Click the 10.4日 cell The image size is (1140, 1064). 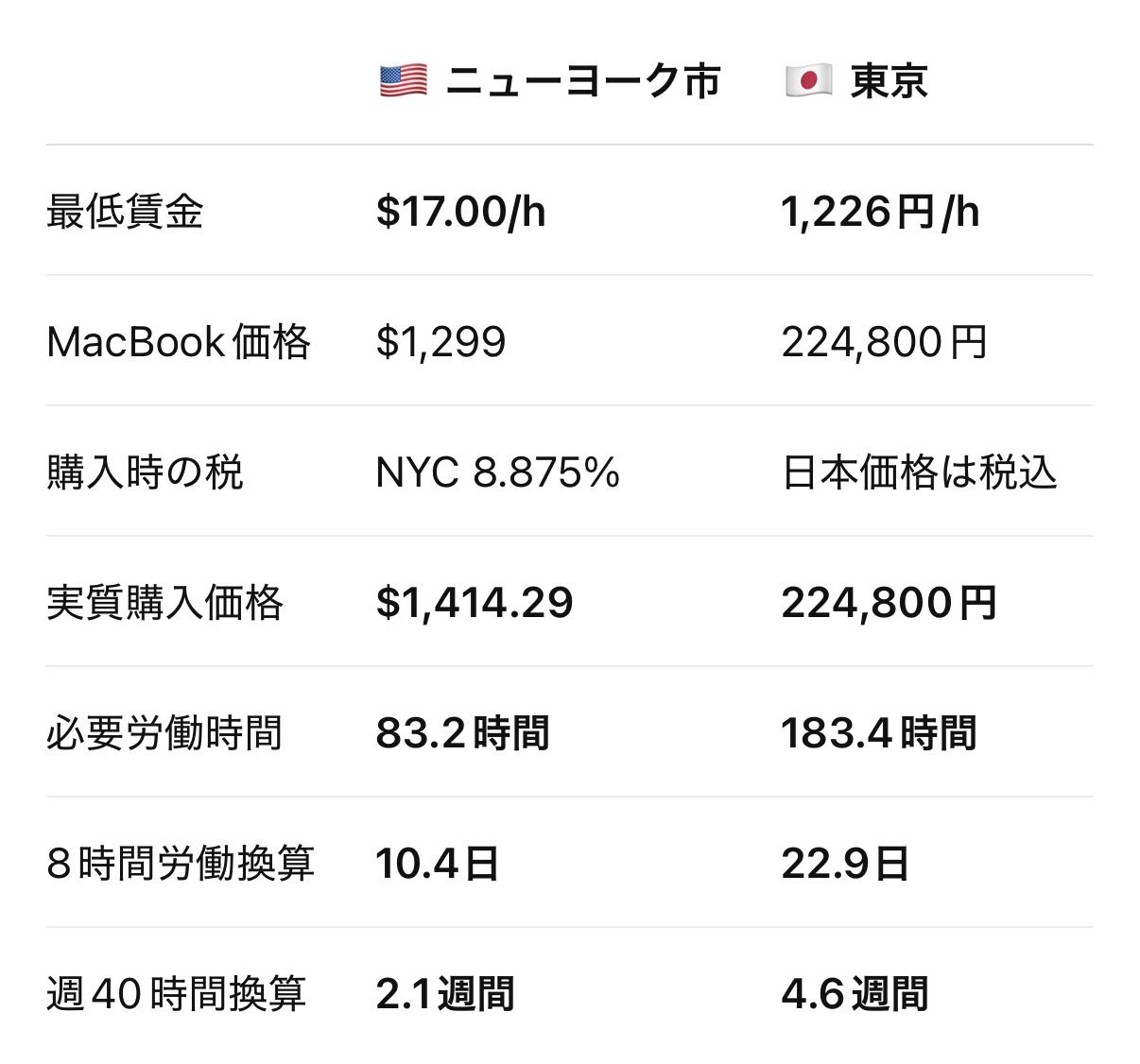(438, 863)
